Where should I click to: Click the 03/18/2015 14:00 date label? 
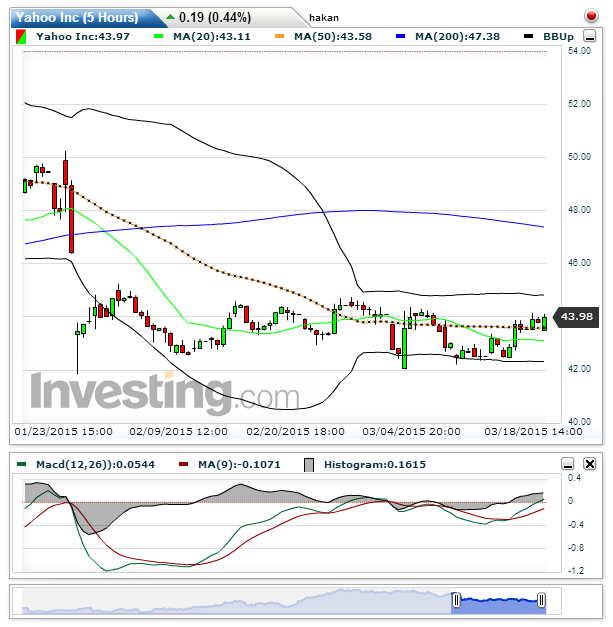point(533,432)
